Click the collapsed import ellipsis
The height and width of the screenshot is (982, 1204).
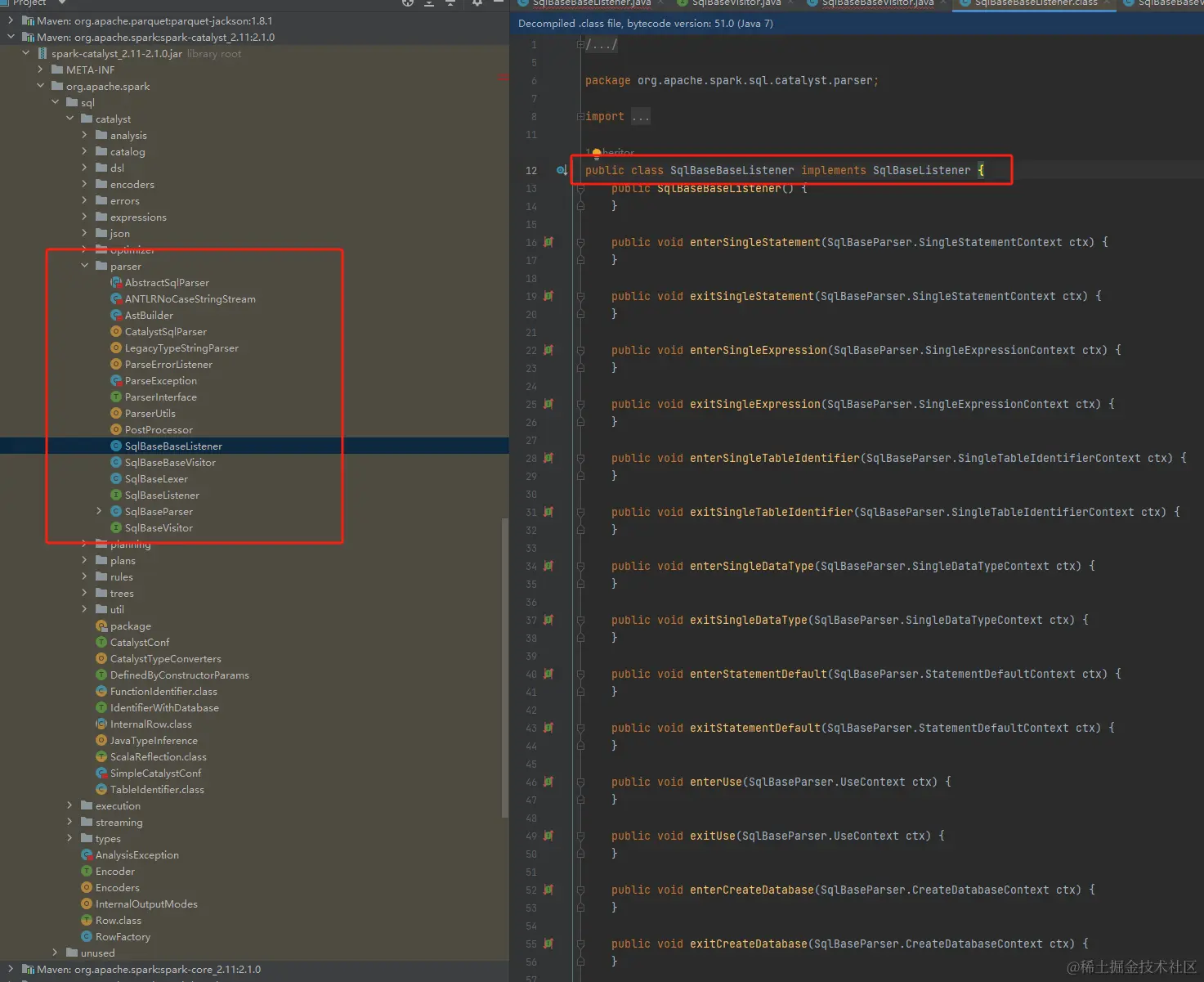pyautogui.click(x=641, y=117)
